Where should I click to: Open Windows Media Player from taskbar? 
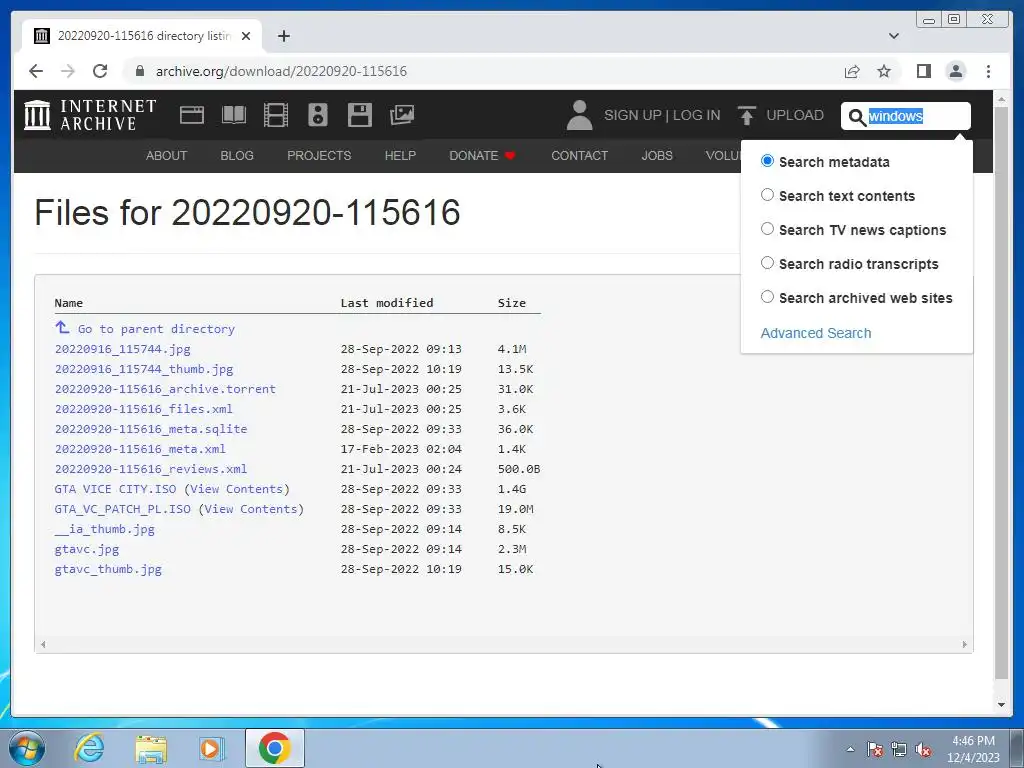coord(212,748)
